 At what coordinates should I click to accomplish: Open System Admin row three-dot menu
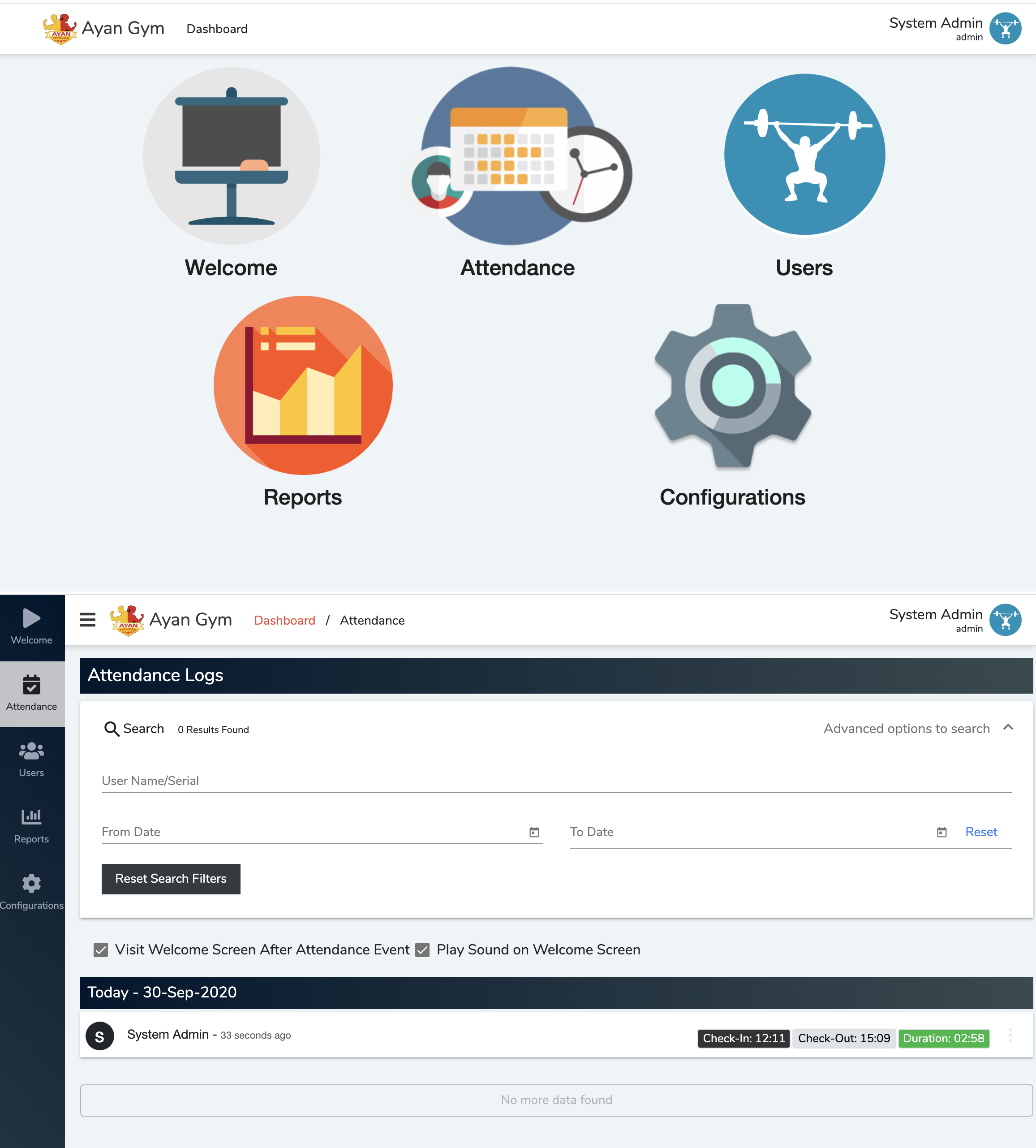1010,1035
